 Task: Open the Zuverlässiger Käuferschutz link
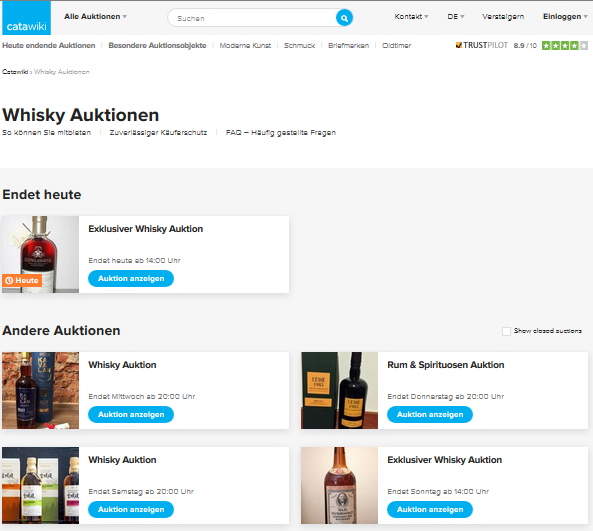[158, 133]
